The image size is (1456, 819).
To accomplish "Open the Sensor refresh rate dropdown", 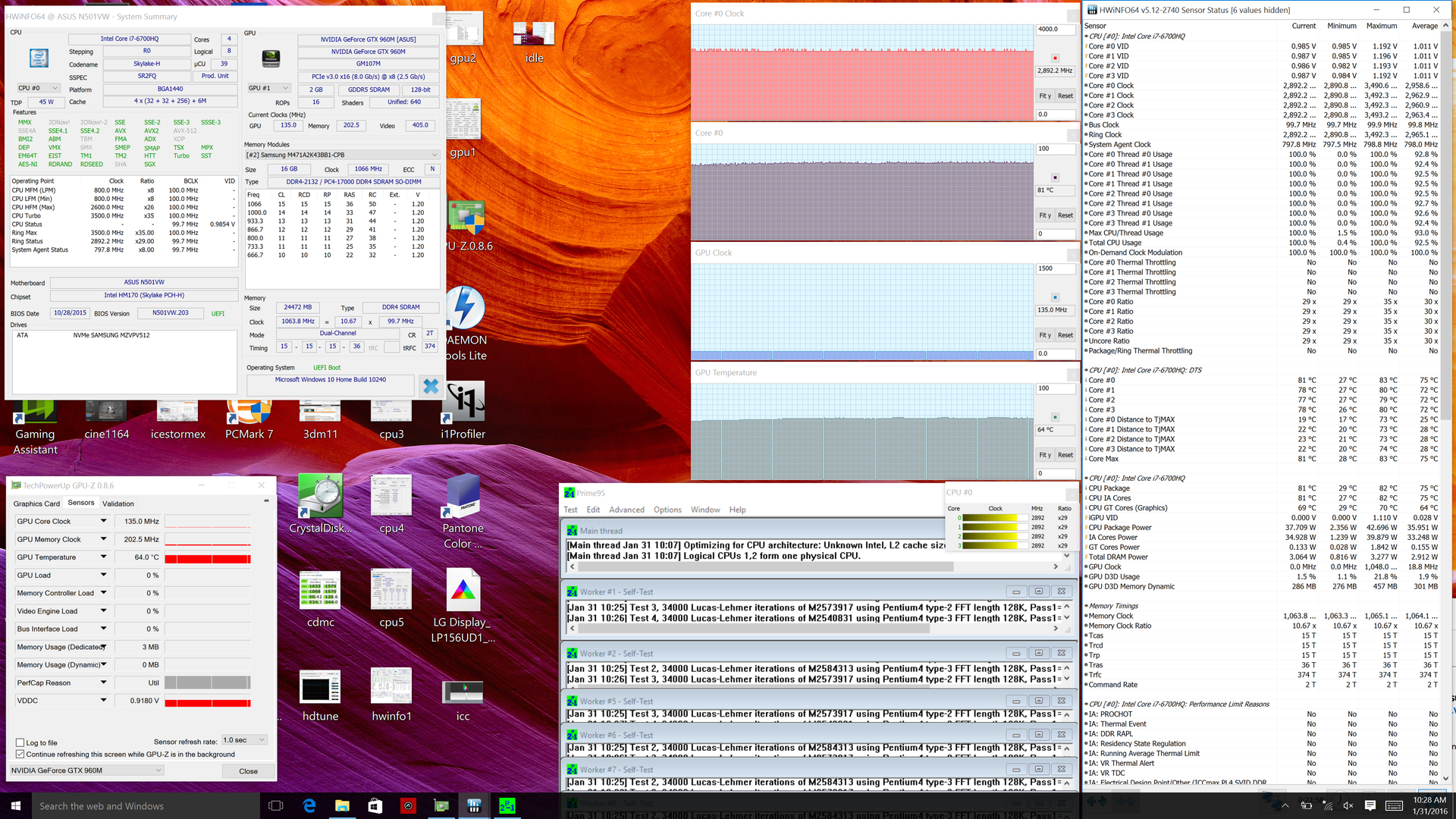I will click(x=243, y=740).
